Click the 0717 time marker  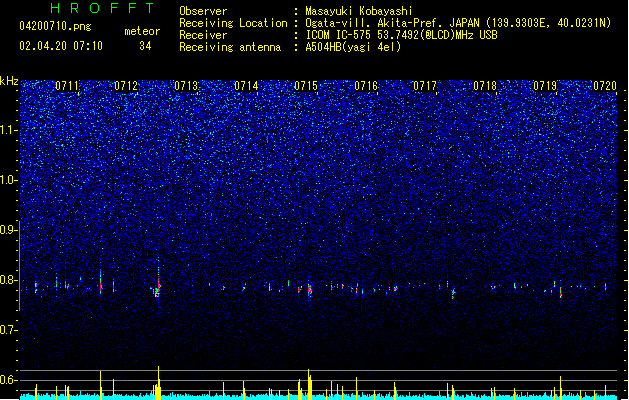(x=425, y=86)
